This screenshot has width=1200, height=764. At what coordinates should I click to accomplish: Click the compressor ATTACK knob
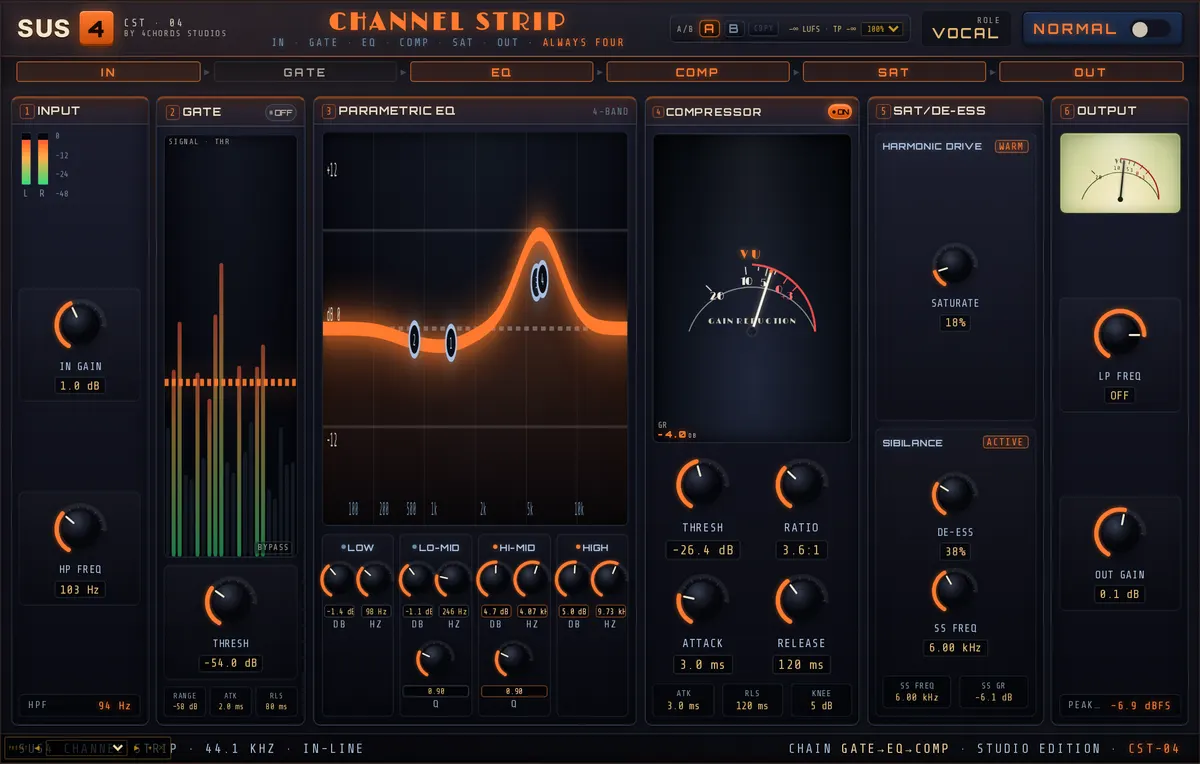[x=702, y=600]
